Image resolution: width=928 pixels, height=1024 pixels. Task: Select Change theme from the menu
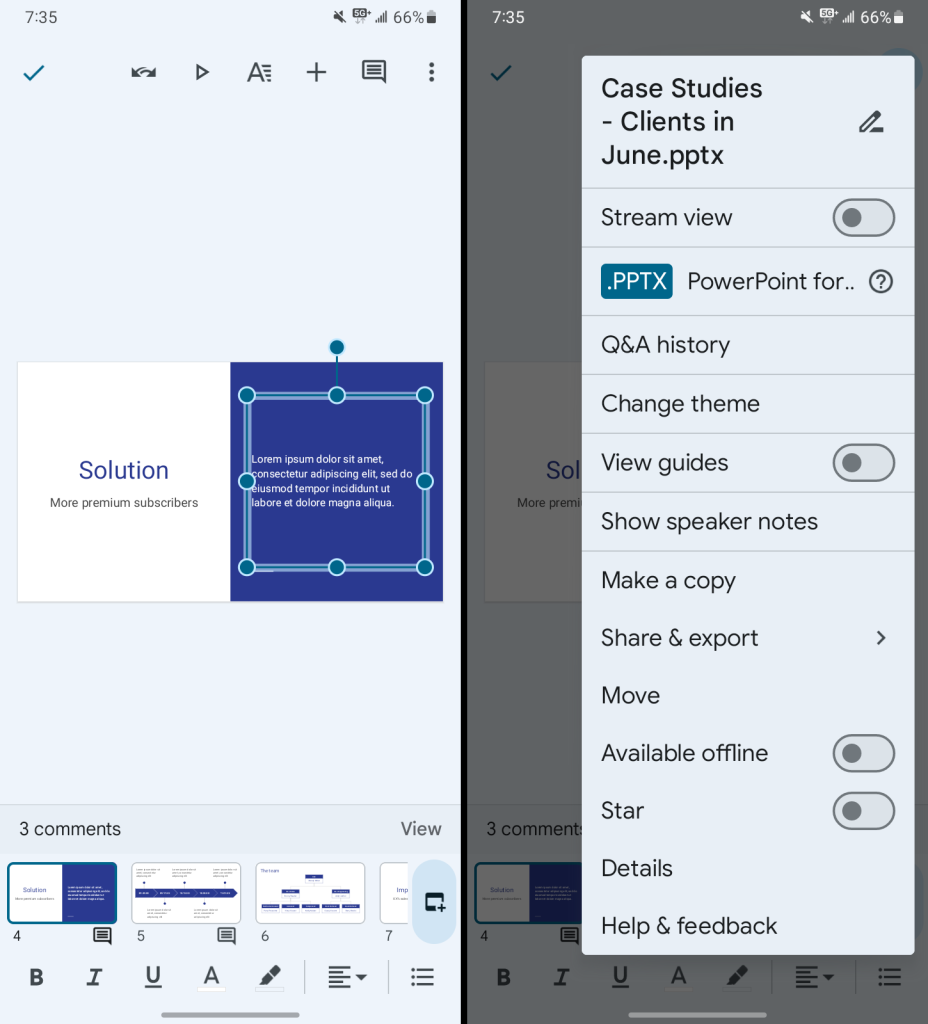[680, 404]
